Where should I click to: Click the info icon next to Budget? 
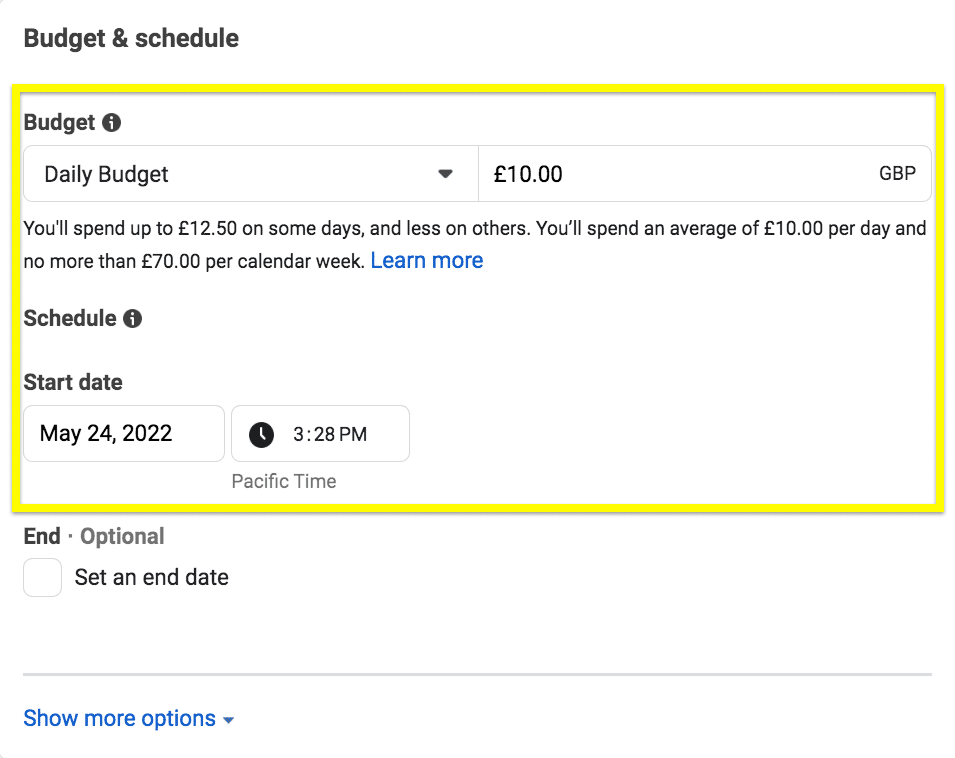[x=111, y=122]
